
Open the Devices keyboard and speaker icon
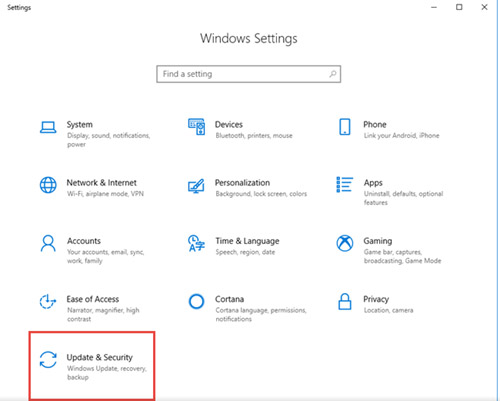[196, 126]
